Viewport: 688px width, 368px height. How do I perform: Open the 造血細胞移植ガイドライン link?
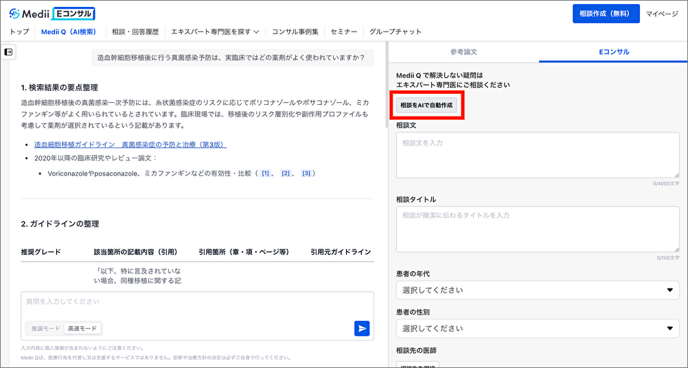[x=130, y=144]
